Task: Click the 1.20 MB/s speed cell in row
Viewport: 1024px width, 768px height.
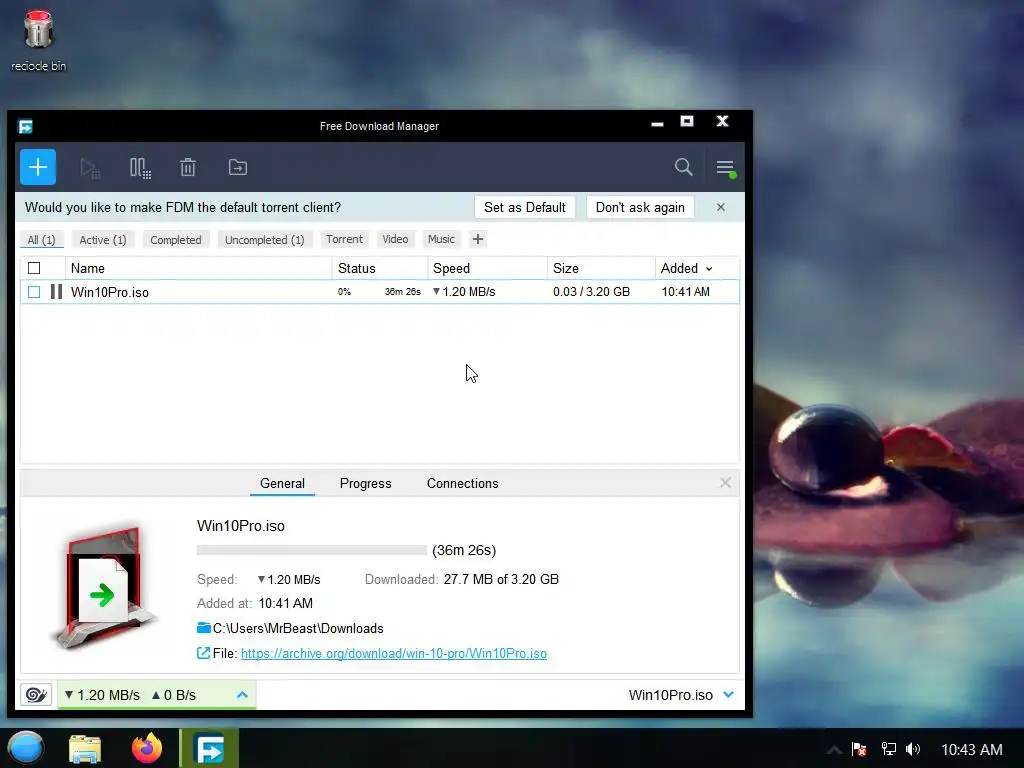Action: tap(464, 292)
